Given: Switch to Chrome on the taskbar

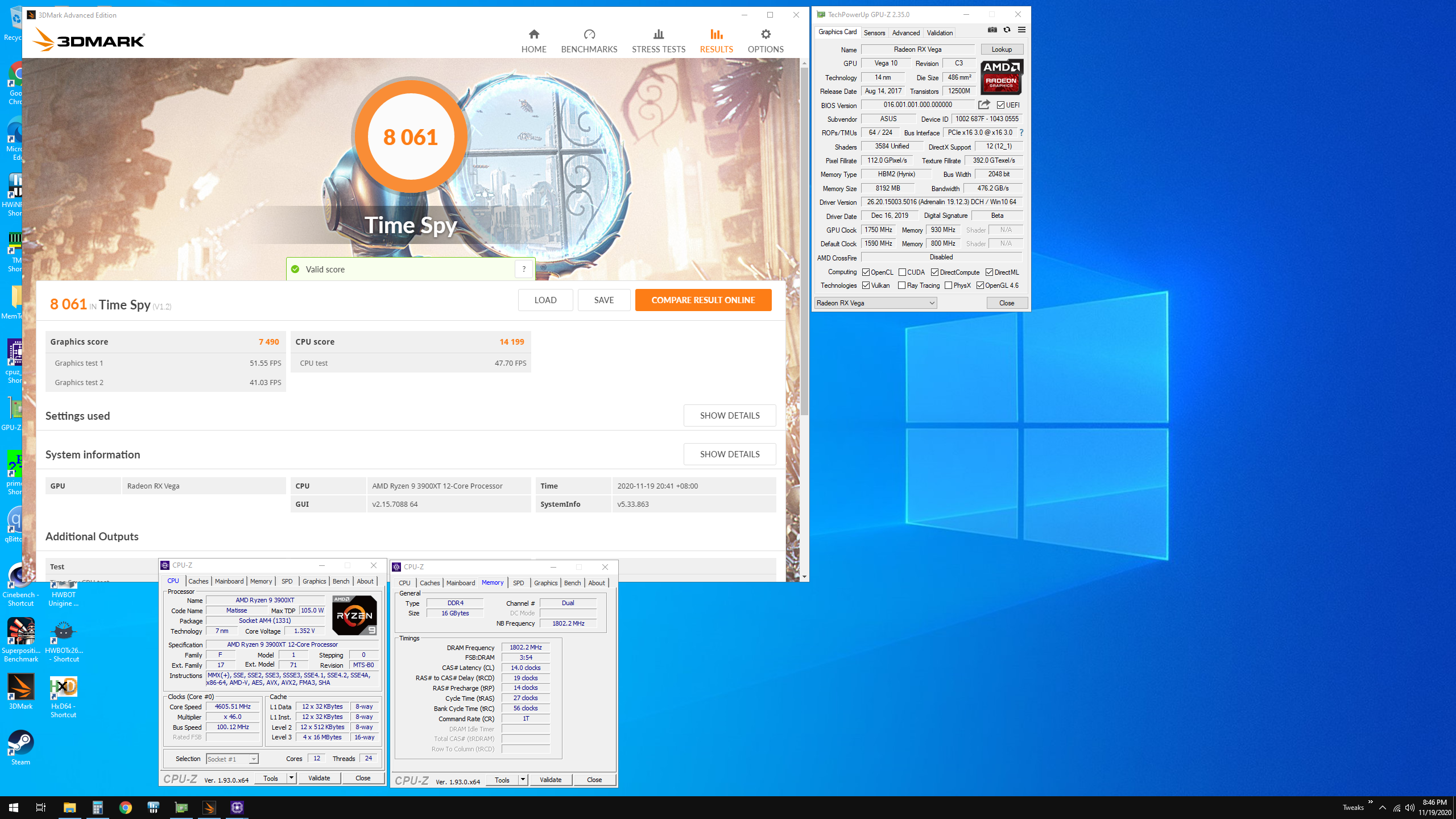Looking at the screenshot, I should tap(125, 808).
